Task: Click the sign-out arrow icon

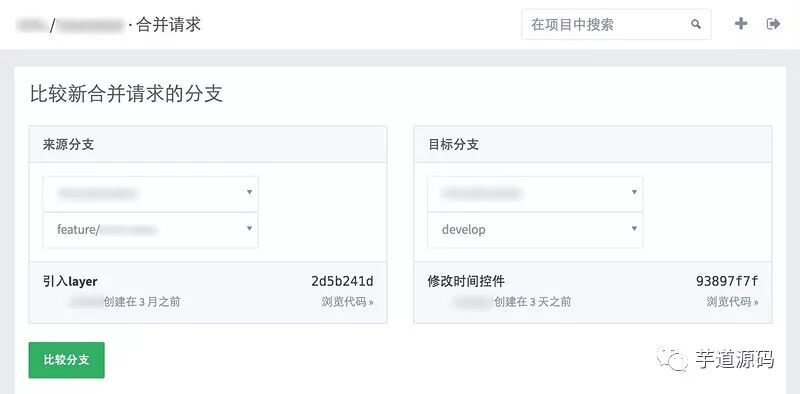Action: coord(773,23)
